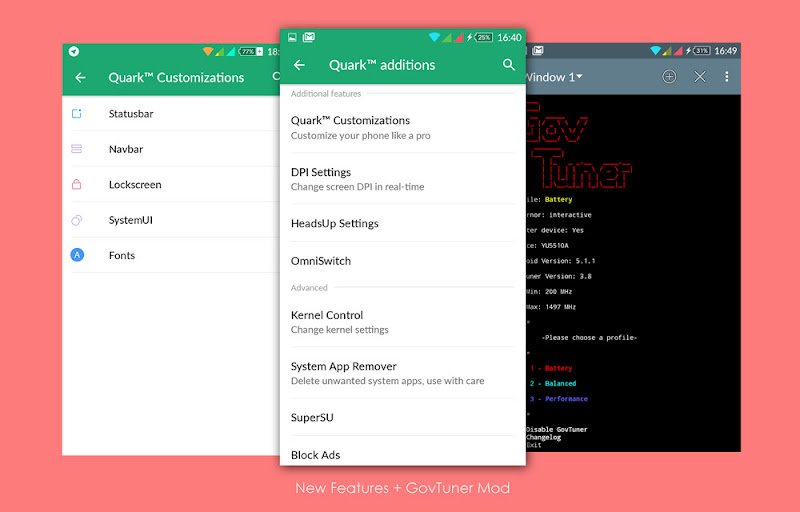
Task: Tap 16:49 clock in terminal status bar
Action: point(726,50)
